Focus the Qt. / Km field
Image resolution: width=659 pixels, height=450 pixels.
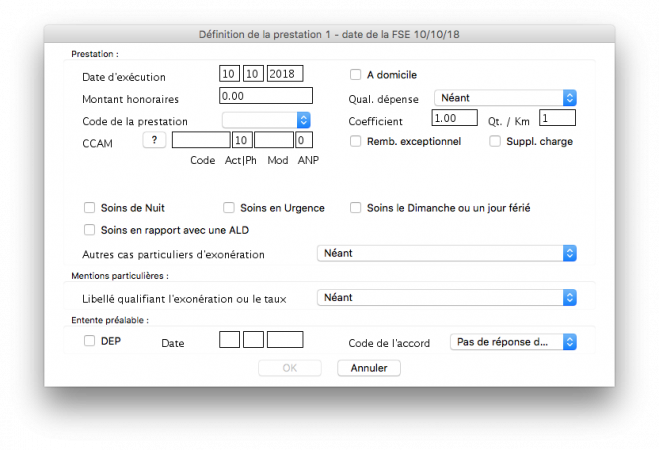click(557, 118)
